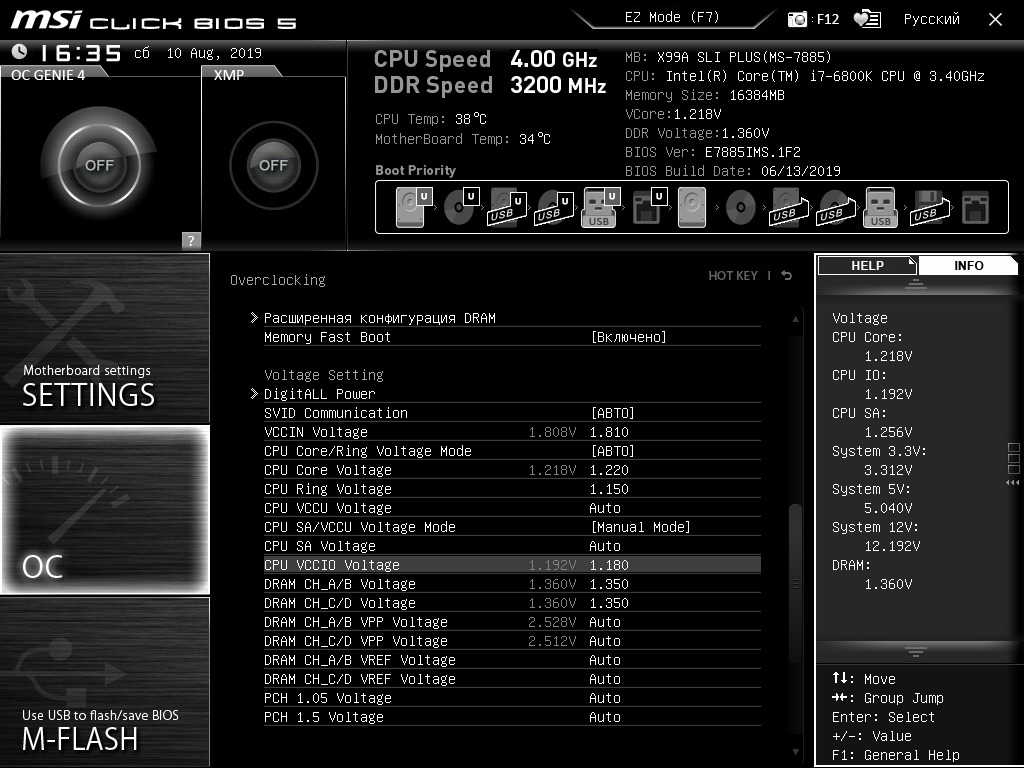The height and width of the screenshot is (768, 1024).
Task: Edit the CPU Ring Voltage value 1.150
Action: 609,488
